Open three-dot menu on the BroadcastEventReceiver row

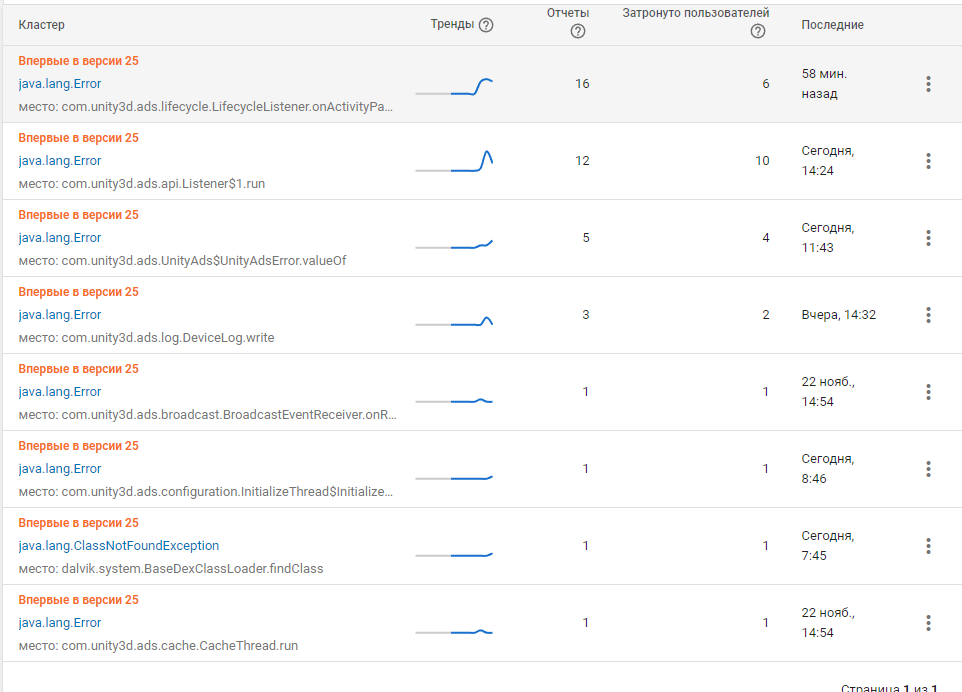pos(928,391)
